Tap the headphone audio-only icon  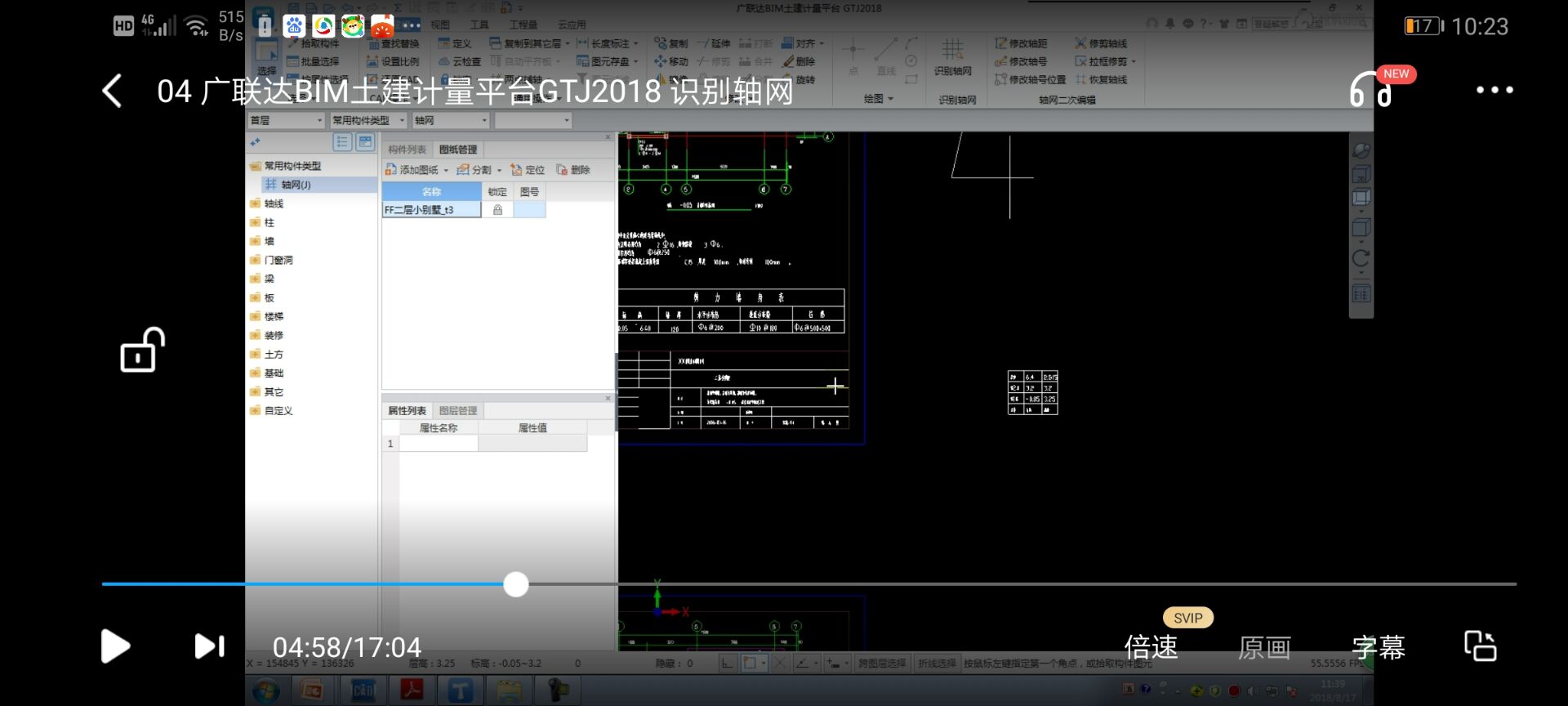tap(1370, 89)
